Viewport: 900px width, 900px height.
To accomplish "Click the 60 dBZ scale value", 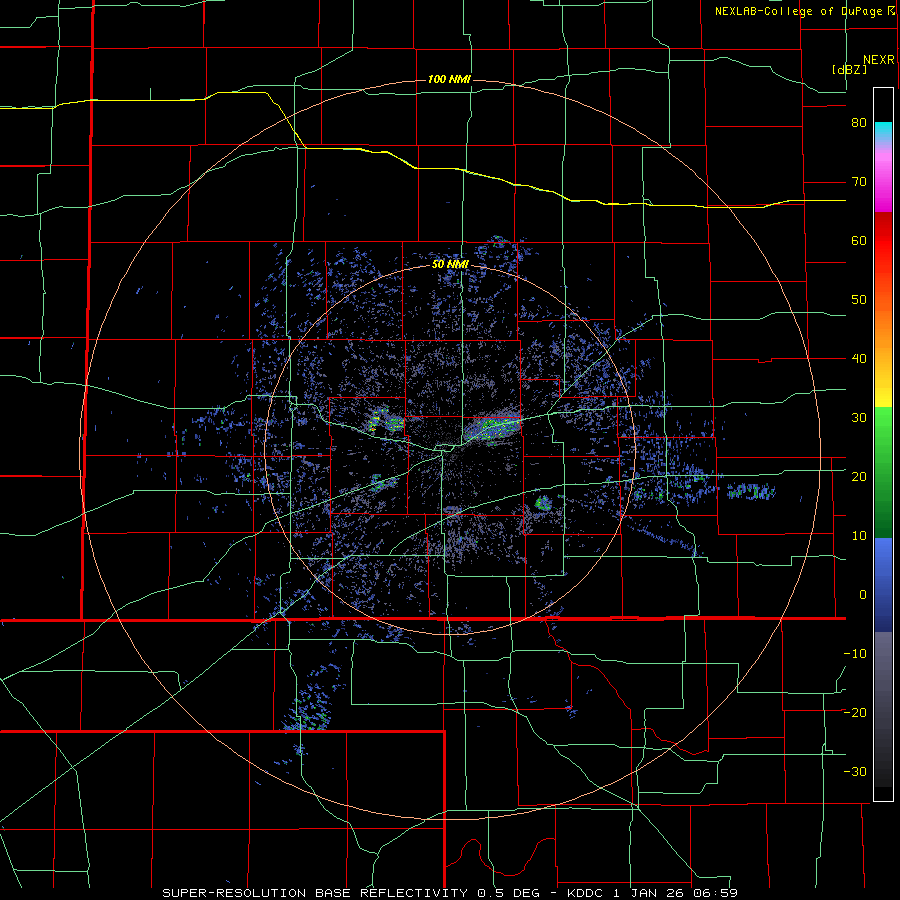I will point(859,240).
